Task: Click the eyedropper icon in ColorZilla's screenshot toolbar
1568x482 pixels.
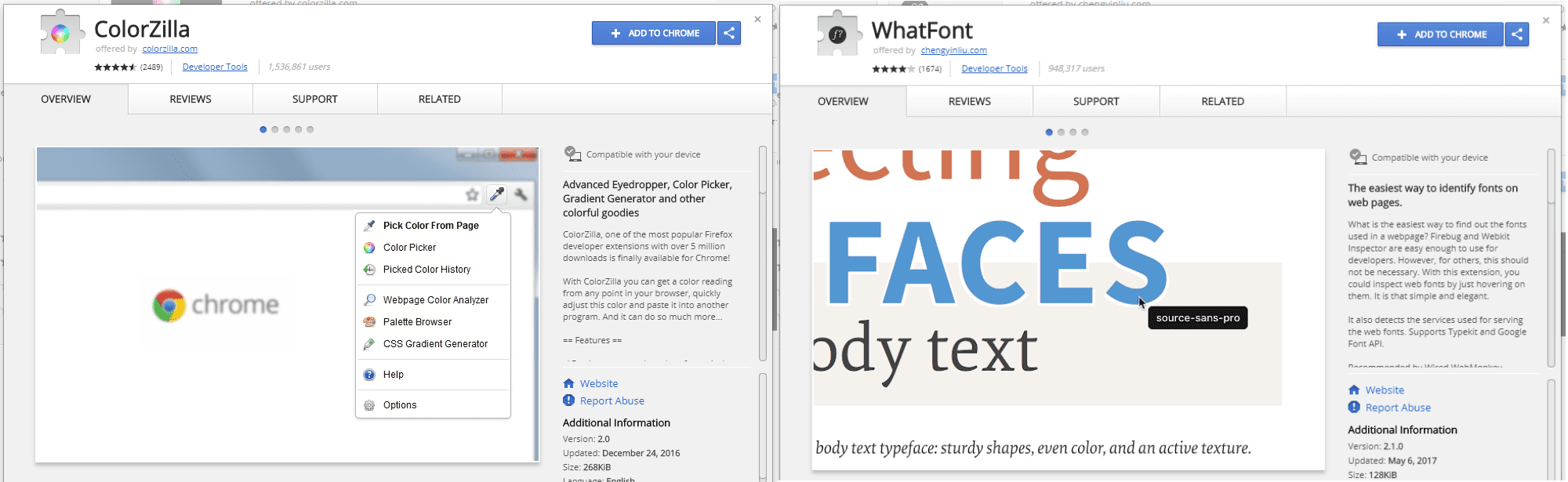Action: [497, 194]
